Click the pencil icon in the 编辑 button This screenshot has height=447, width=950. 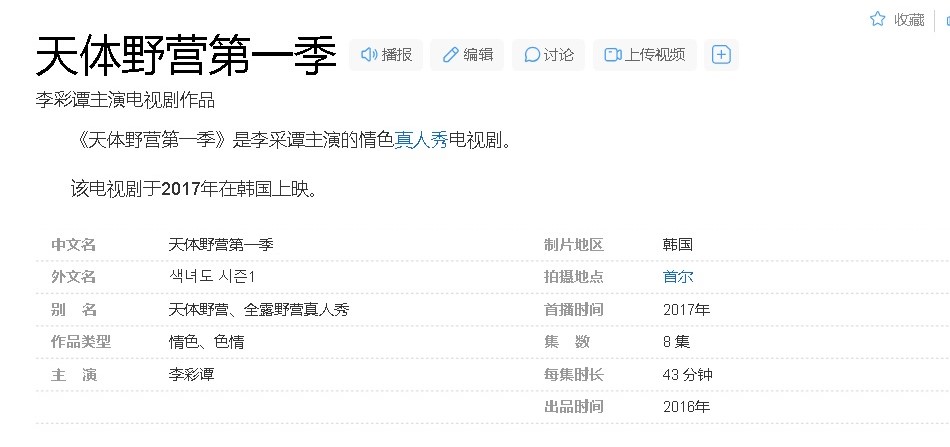[x=450, y=55]
